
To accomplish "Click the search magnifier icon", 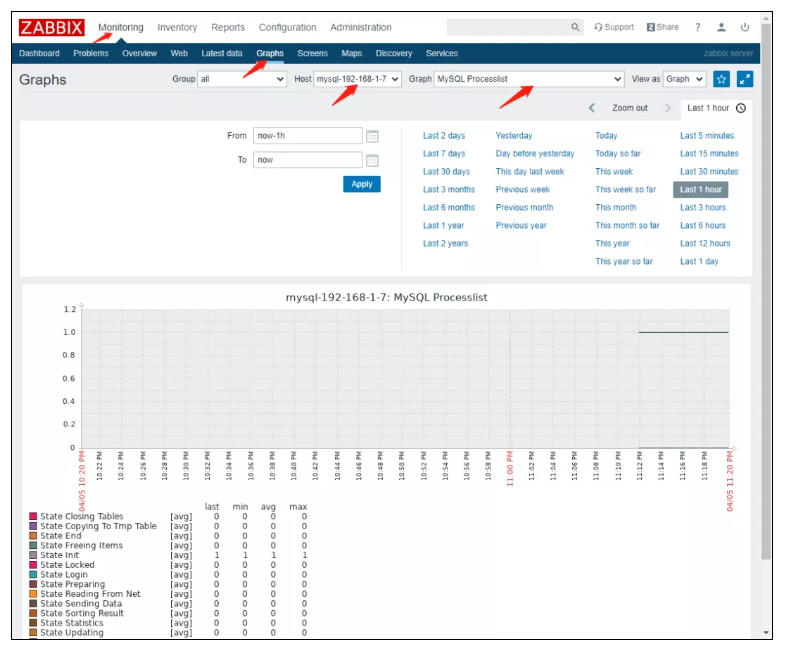I will [x=575, y=27].
